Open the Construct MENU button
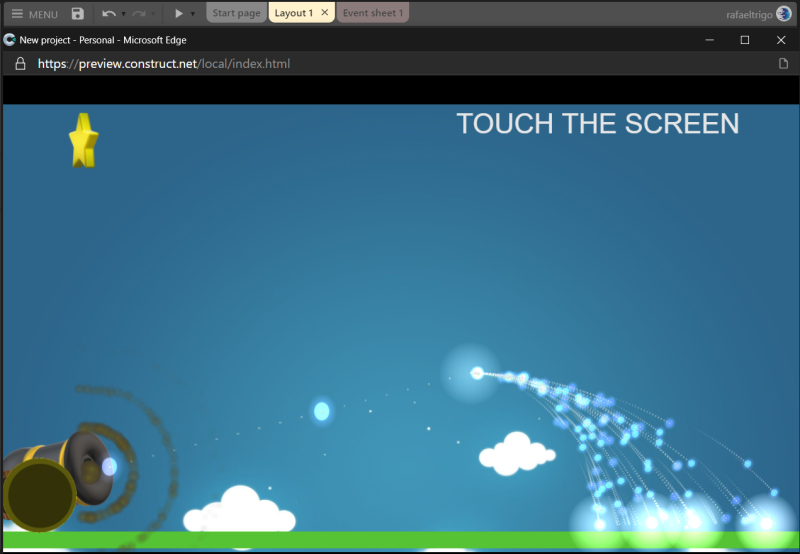This screenshot has height=554, width=800. (34, 14)
